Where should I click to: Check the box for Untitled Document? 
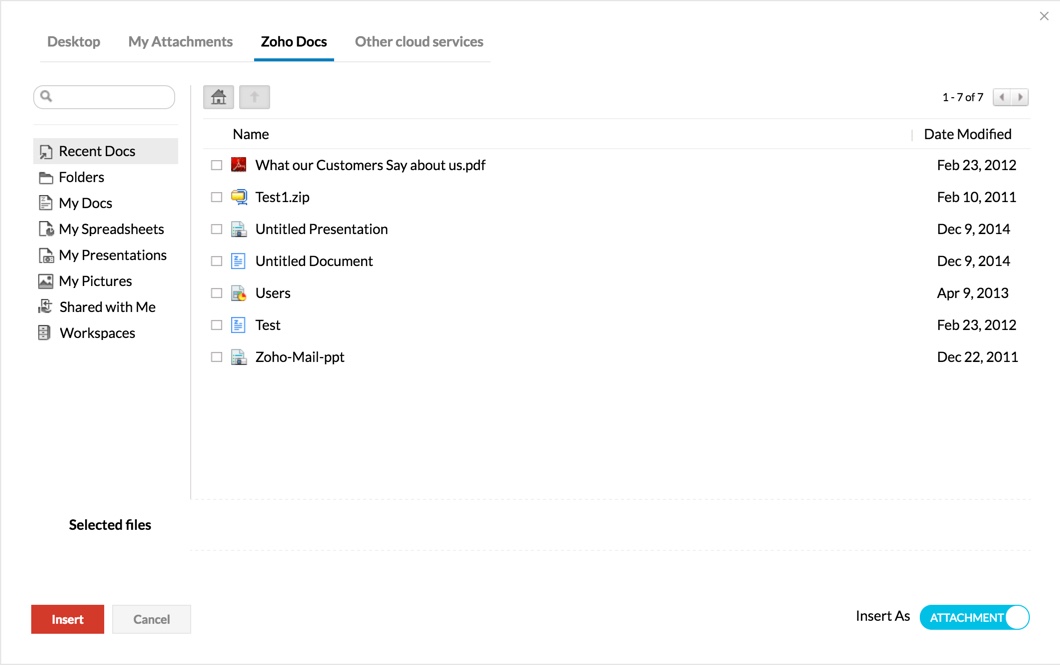coord(216,261)
